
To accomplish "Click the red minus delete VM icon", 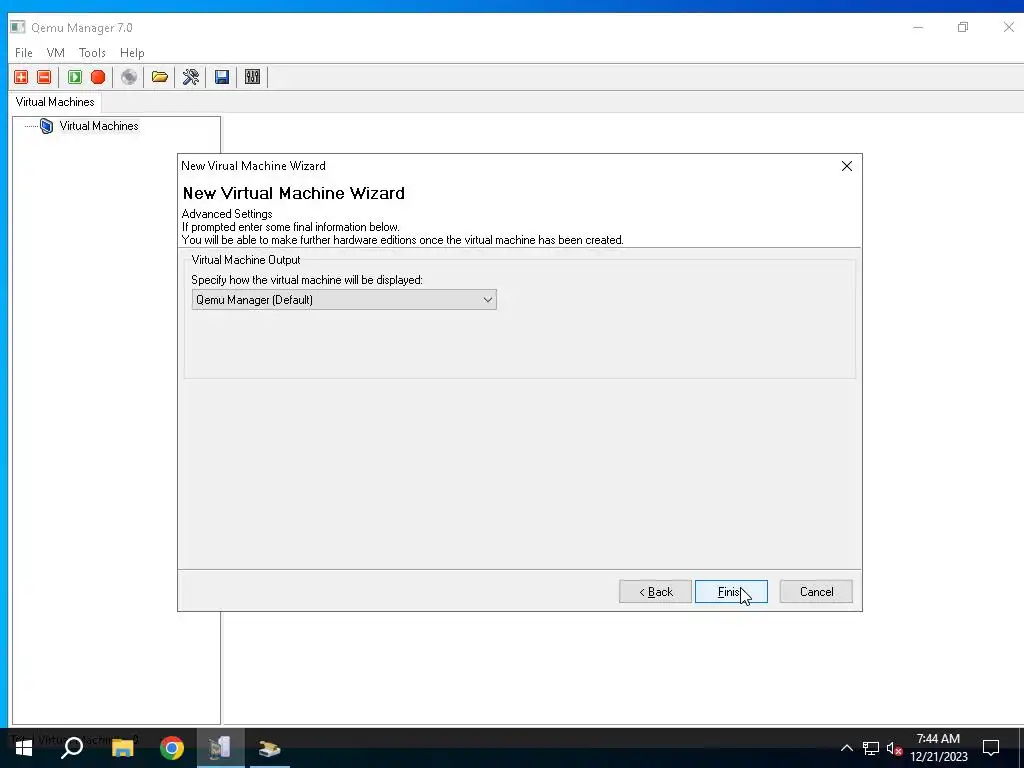I will [x=44, y=77].
